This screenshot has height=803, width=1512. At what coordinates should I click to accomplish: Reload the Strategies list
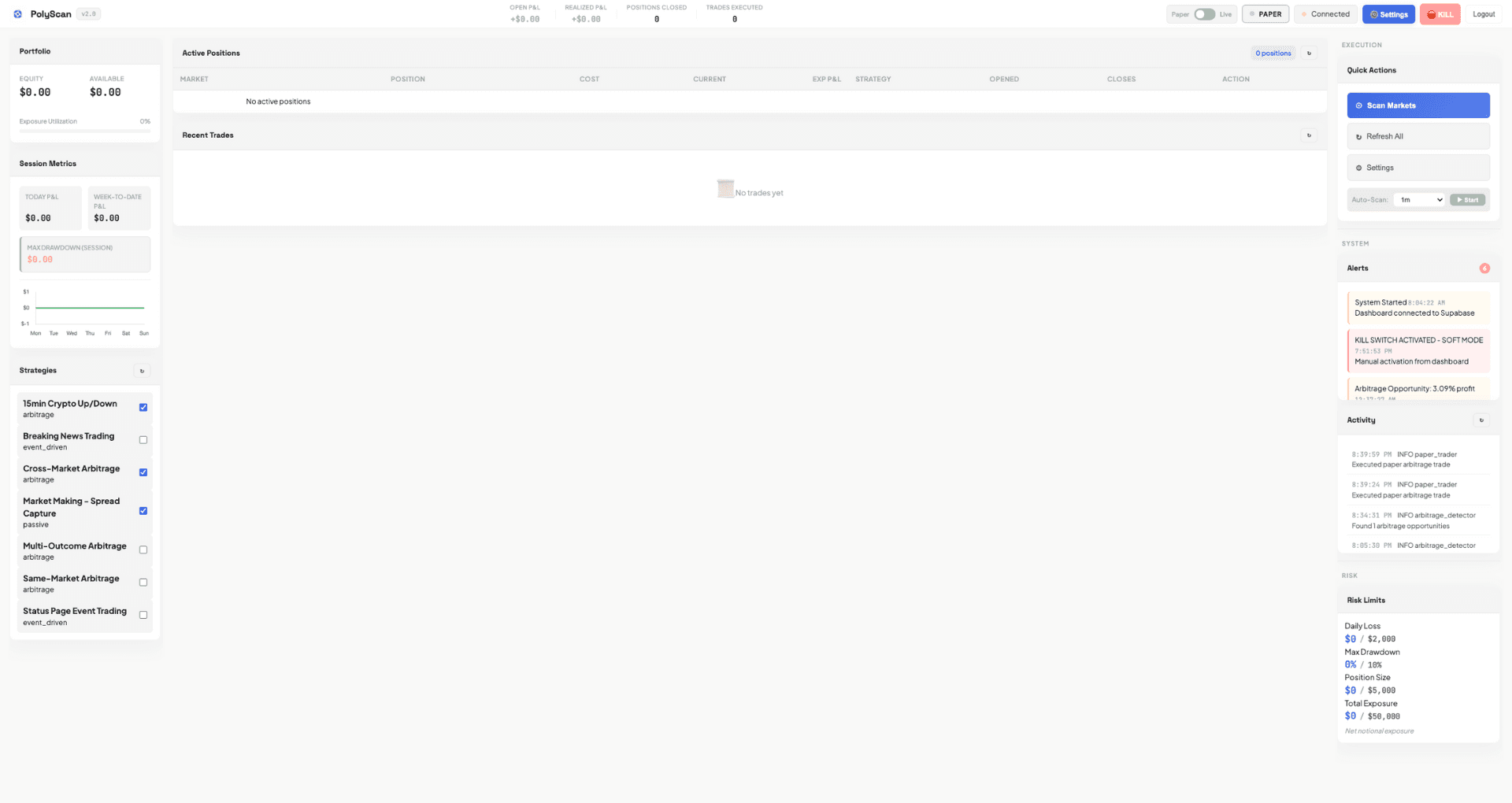click(142, 371)
